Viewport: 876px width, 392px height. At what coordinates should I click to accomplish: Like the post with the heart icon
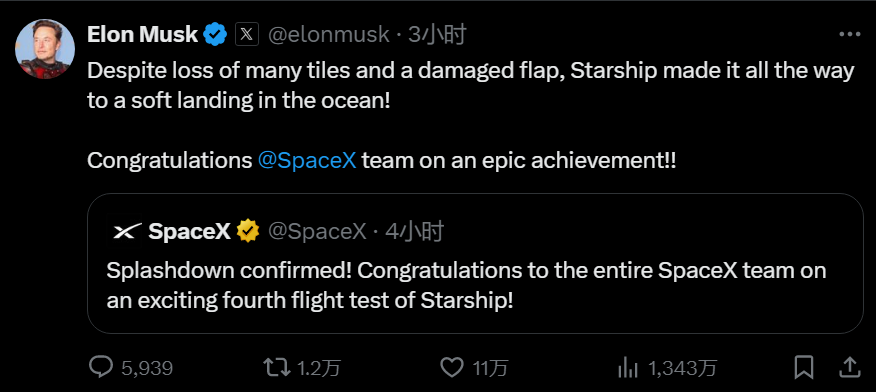coord(452,367)
